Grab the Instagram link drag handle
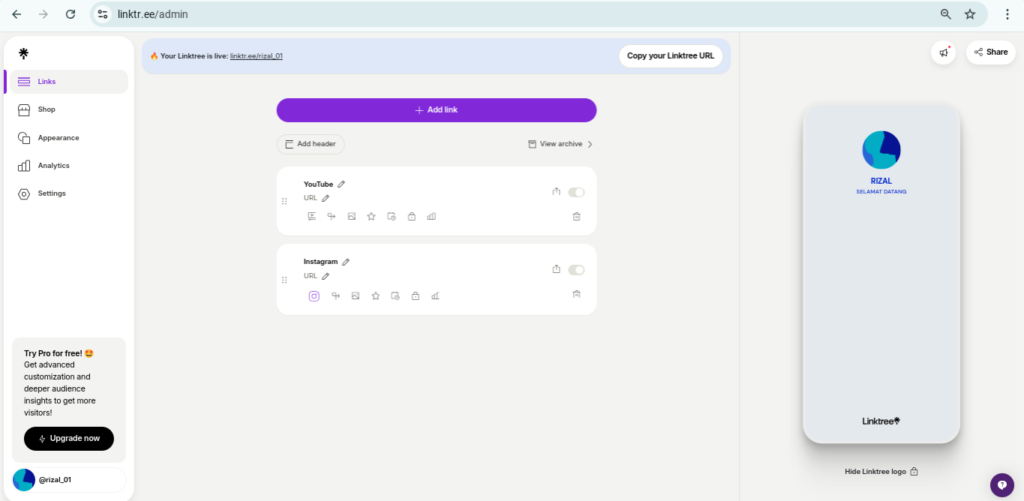1024x501 pixels. (x=285, y=280)
